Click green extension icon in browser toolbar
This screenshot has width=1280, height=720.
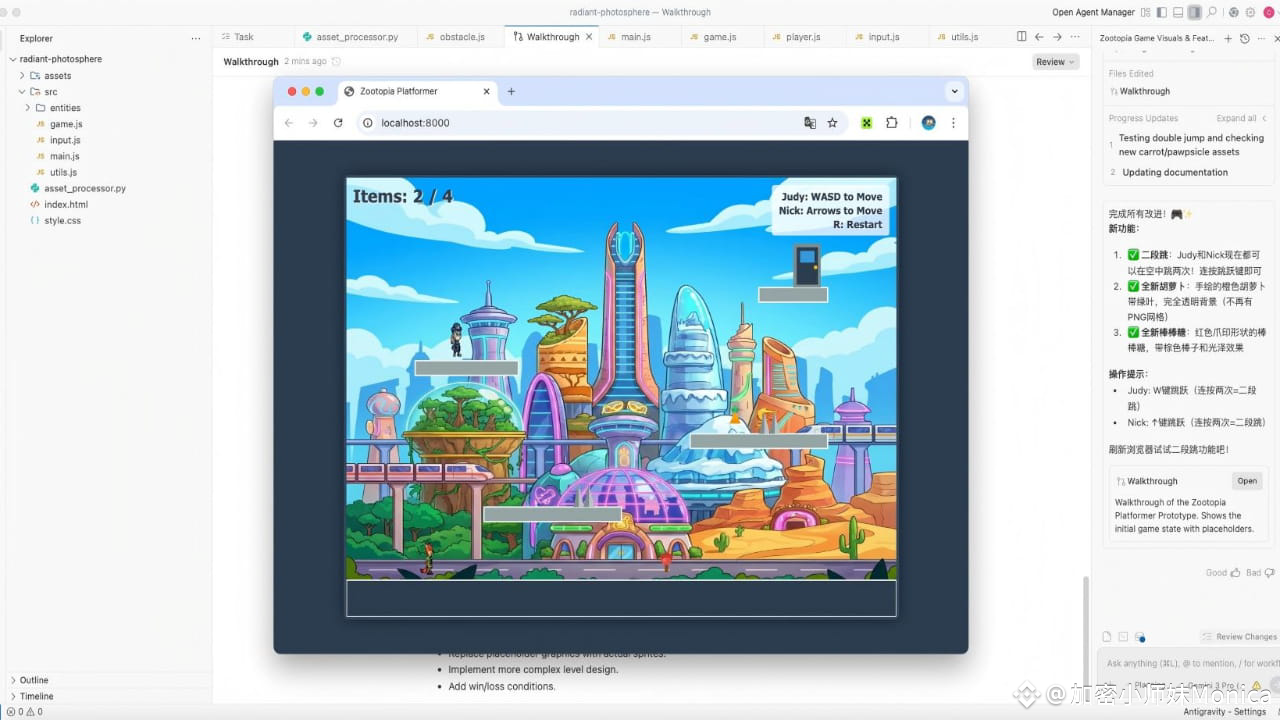866,123
